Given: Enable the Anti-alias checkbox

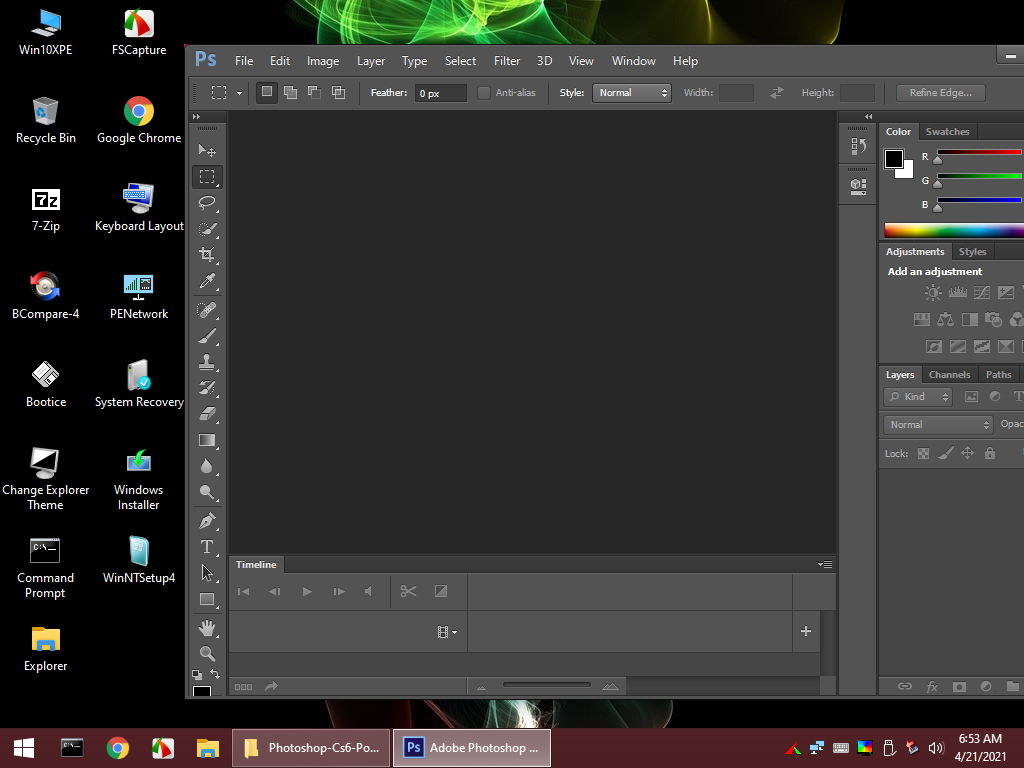Looking at the screenshot, I should [x=484, y=93].
